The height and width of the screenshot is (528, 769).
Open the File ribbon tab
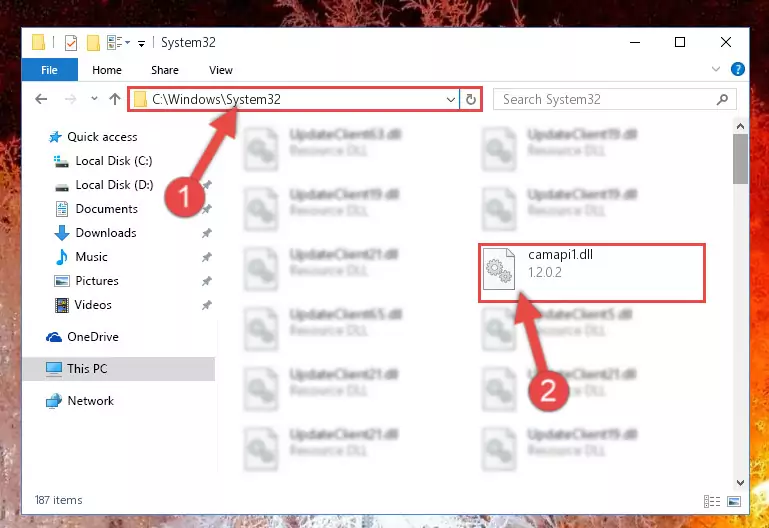[x=49, y=70]
